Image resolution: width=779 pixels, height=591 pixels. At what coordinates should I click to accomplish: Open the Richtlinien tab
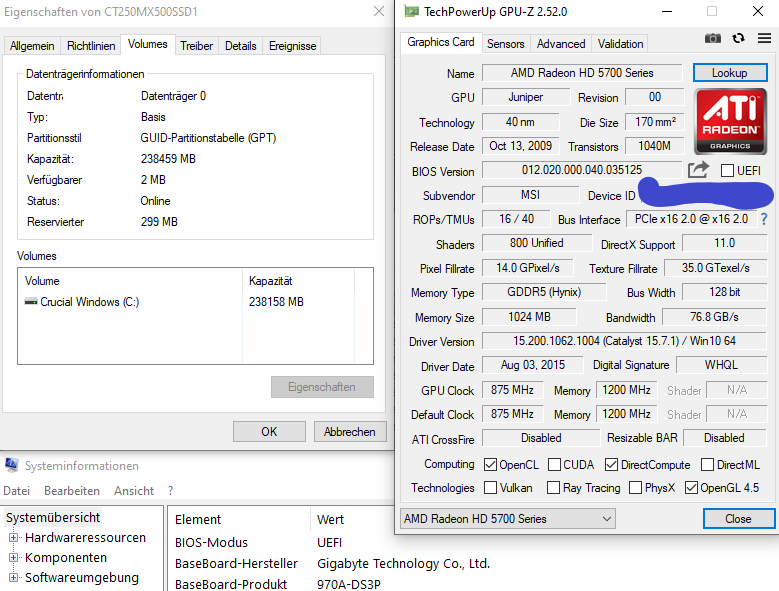point(91,46)
